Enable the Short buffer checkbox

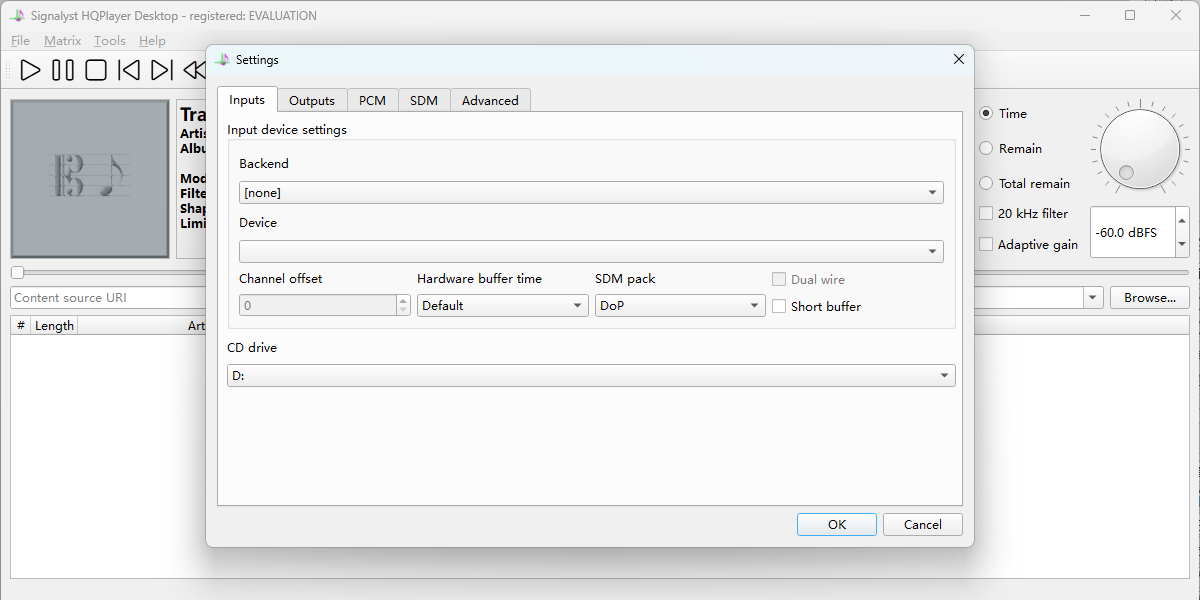click(779, 307)
